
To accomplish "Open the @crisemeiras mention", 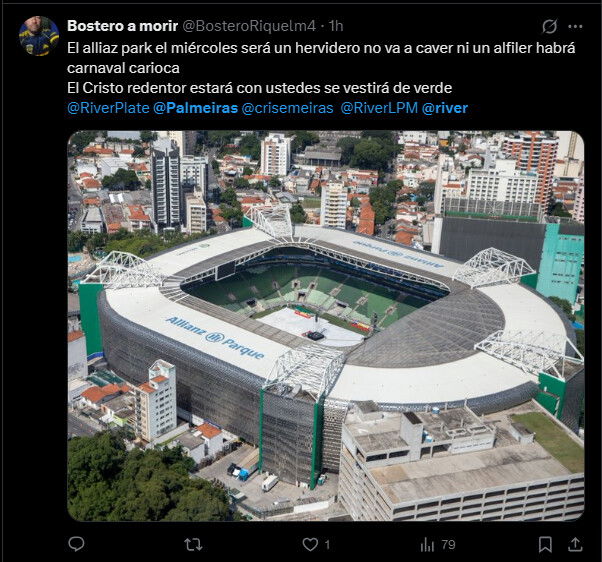I will [288, 108].
